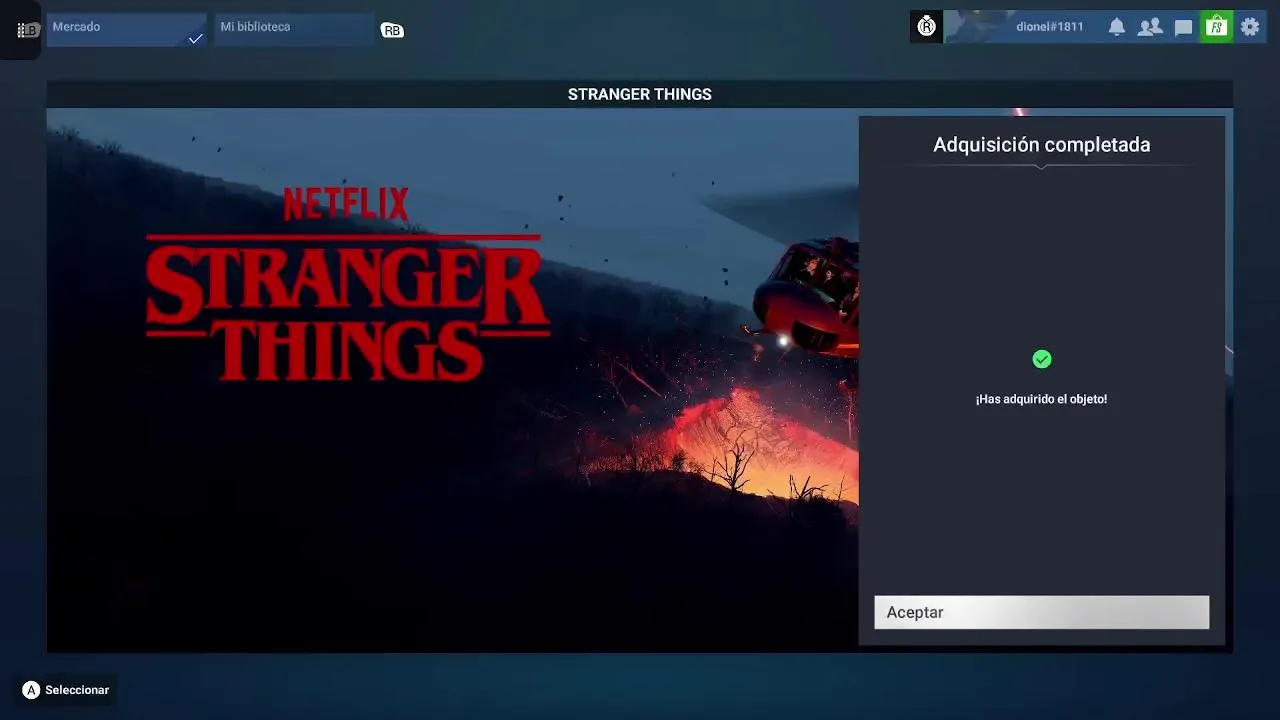1280x720 pixels.
Task: Click the Aceptar button
Action: pyautogui.click(x=1041, y=612)
